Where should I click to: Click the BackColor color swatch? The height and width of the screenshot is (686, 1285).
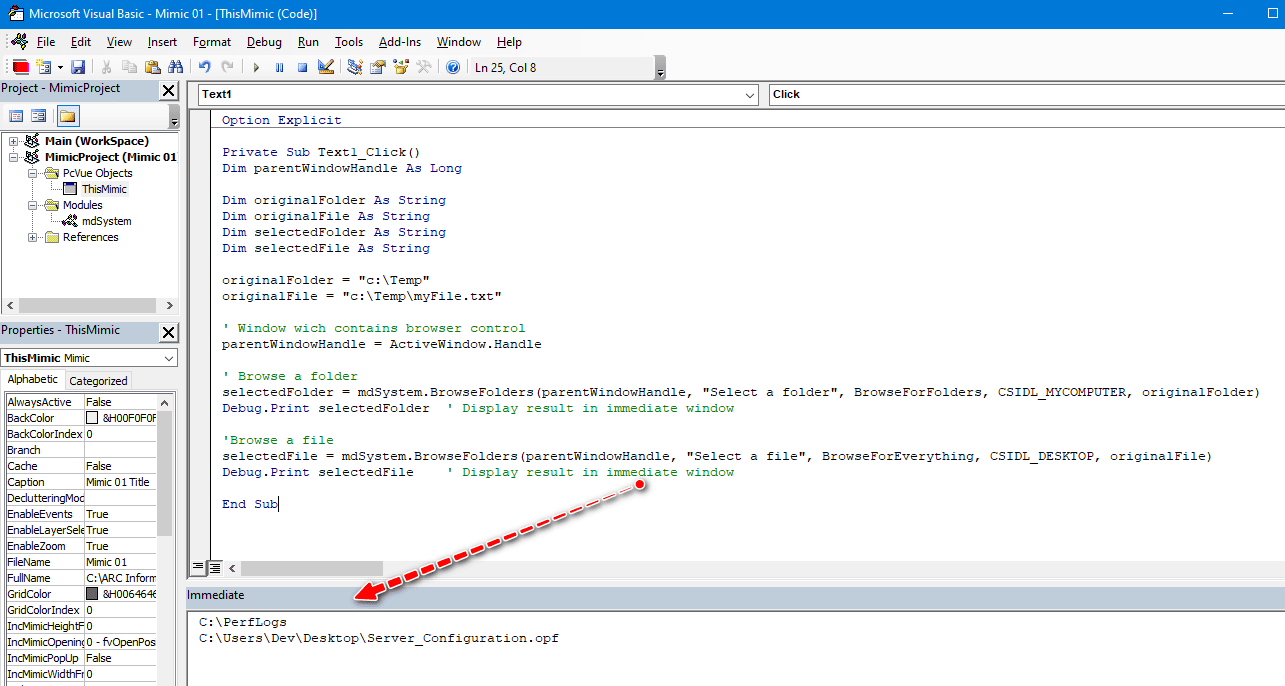(x=93, y=418)
